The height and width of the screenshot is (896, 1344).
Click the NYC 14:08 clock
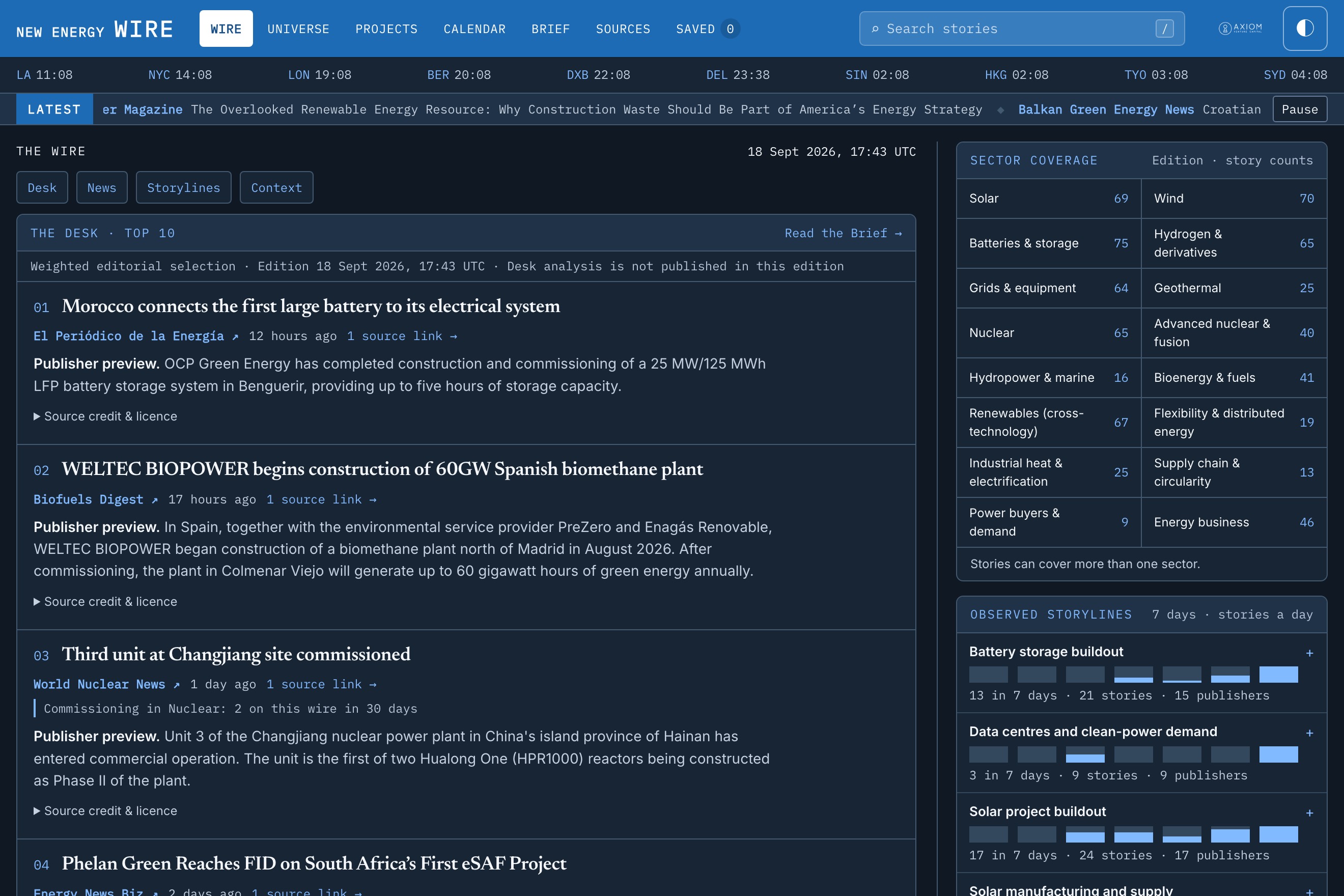point(180,75)
